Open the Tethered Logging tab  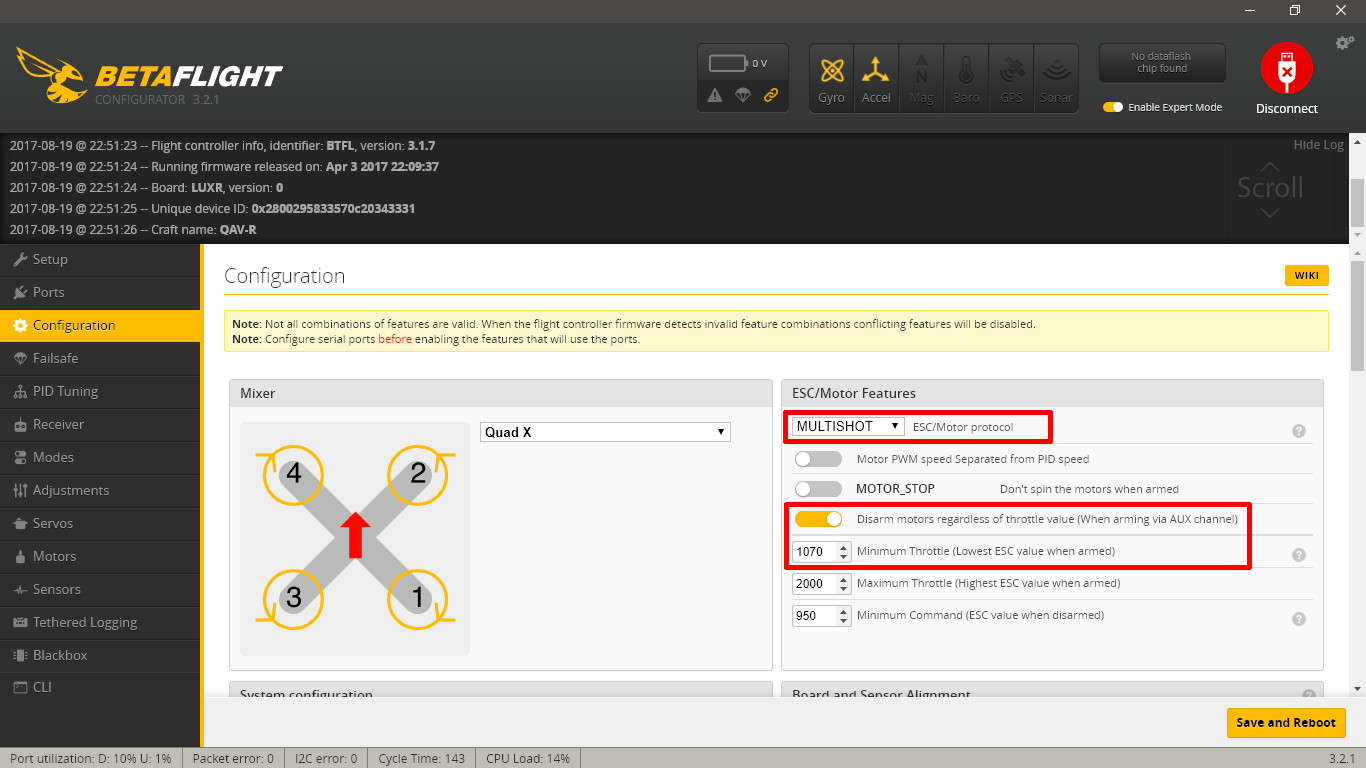tap(100, 622)
